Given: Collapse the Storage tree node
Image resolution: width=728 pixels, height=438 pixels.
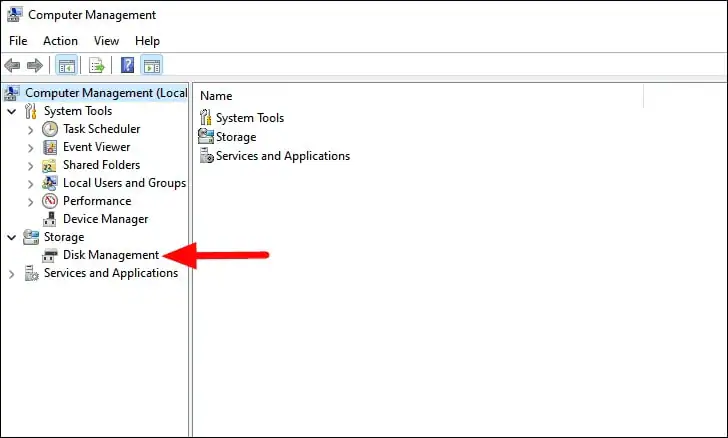Looking at the screenshot, I should (12, 237).
